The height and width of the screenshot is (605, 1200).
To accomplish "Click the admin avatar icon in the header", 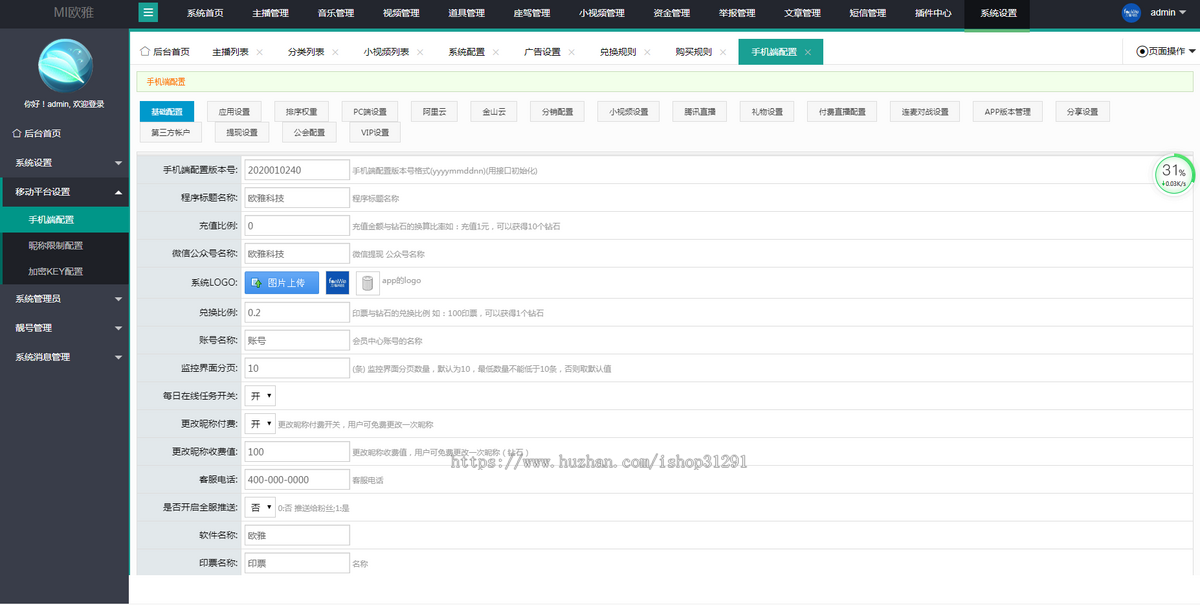I will click(x=1131, y=13).
